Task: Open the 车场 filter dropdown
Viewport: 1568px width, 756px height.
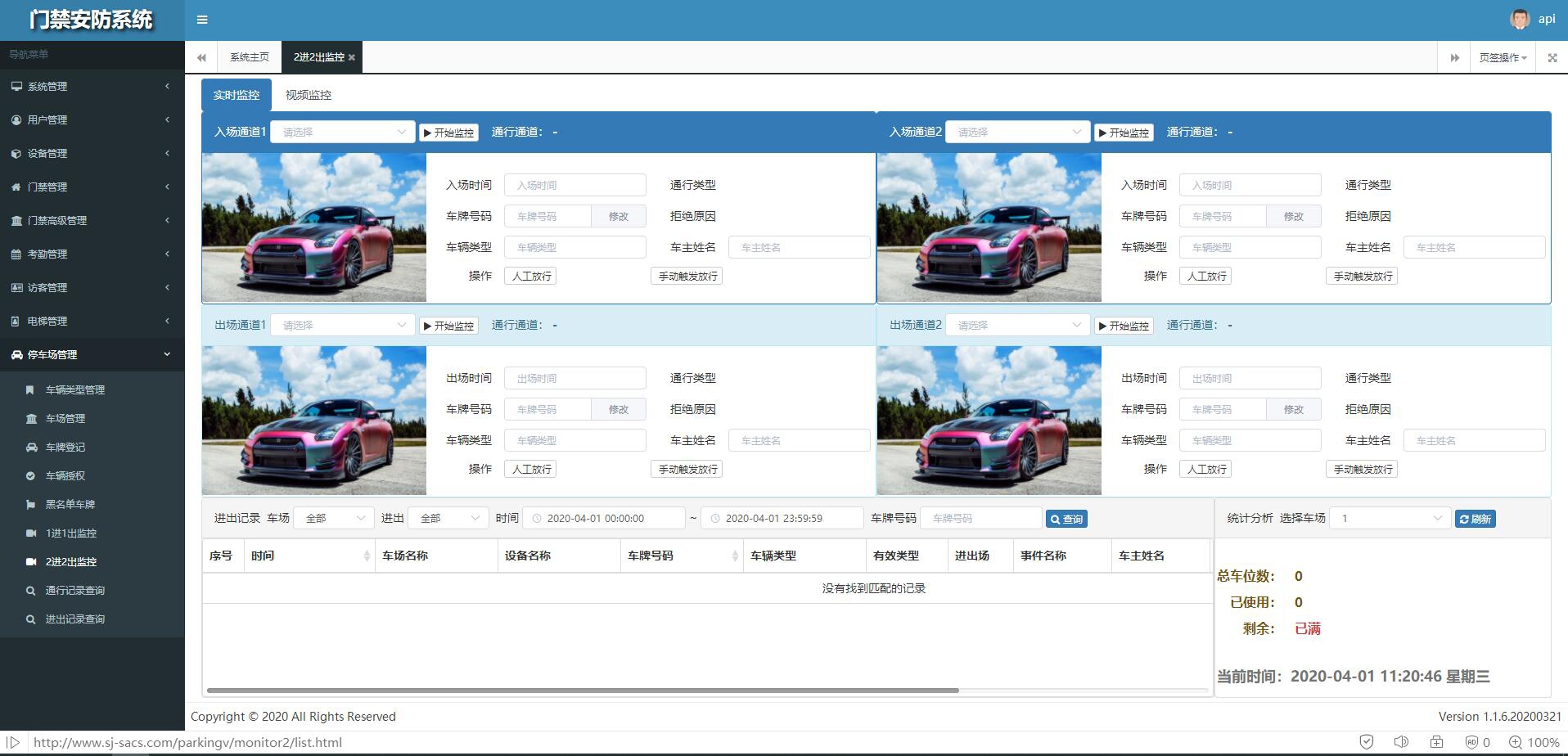Action: (334, 518)
